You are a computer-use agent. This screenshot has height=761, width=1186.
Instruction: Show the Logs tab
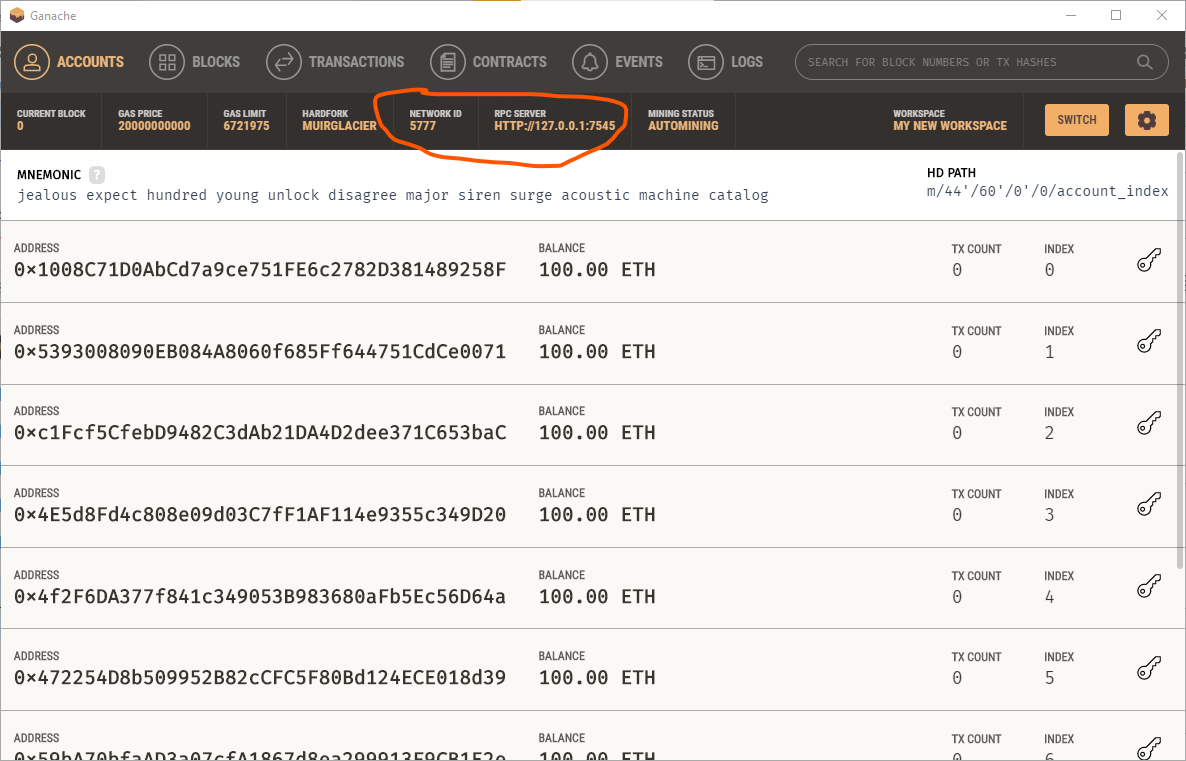tap(725, 62)
